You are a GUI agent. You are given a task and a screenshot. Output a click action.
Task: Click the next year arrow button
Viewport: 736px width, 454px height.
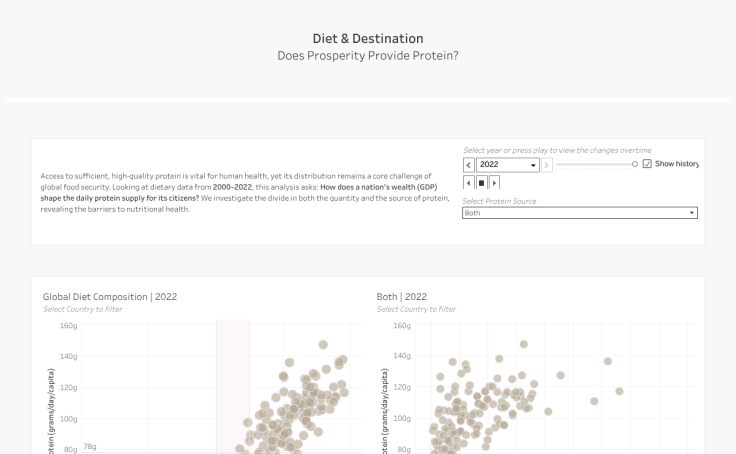point(546,165)
